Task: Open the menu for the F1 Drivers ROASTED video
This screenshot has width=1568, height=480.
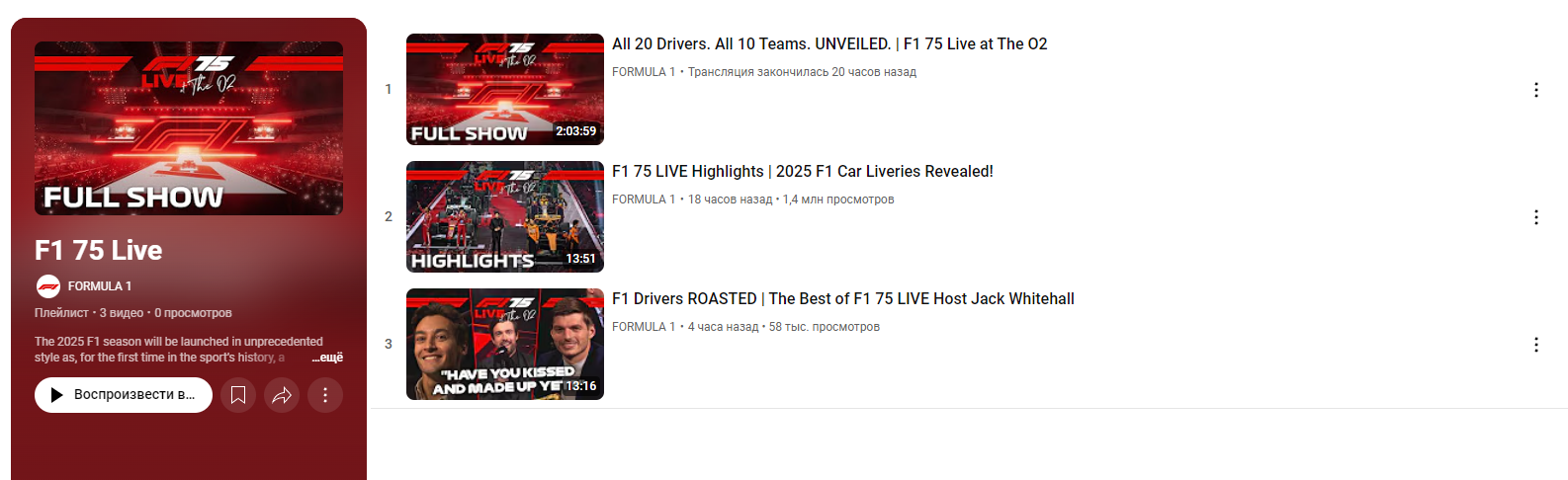Action: click(1536, 345)
